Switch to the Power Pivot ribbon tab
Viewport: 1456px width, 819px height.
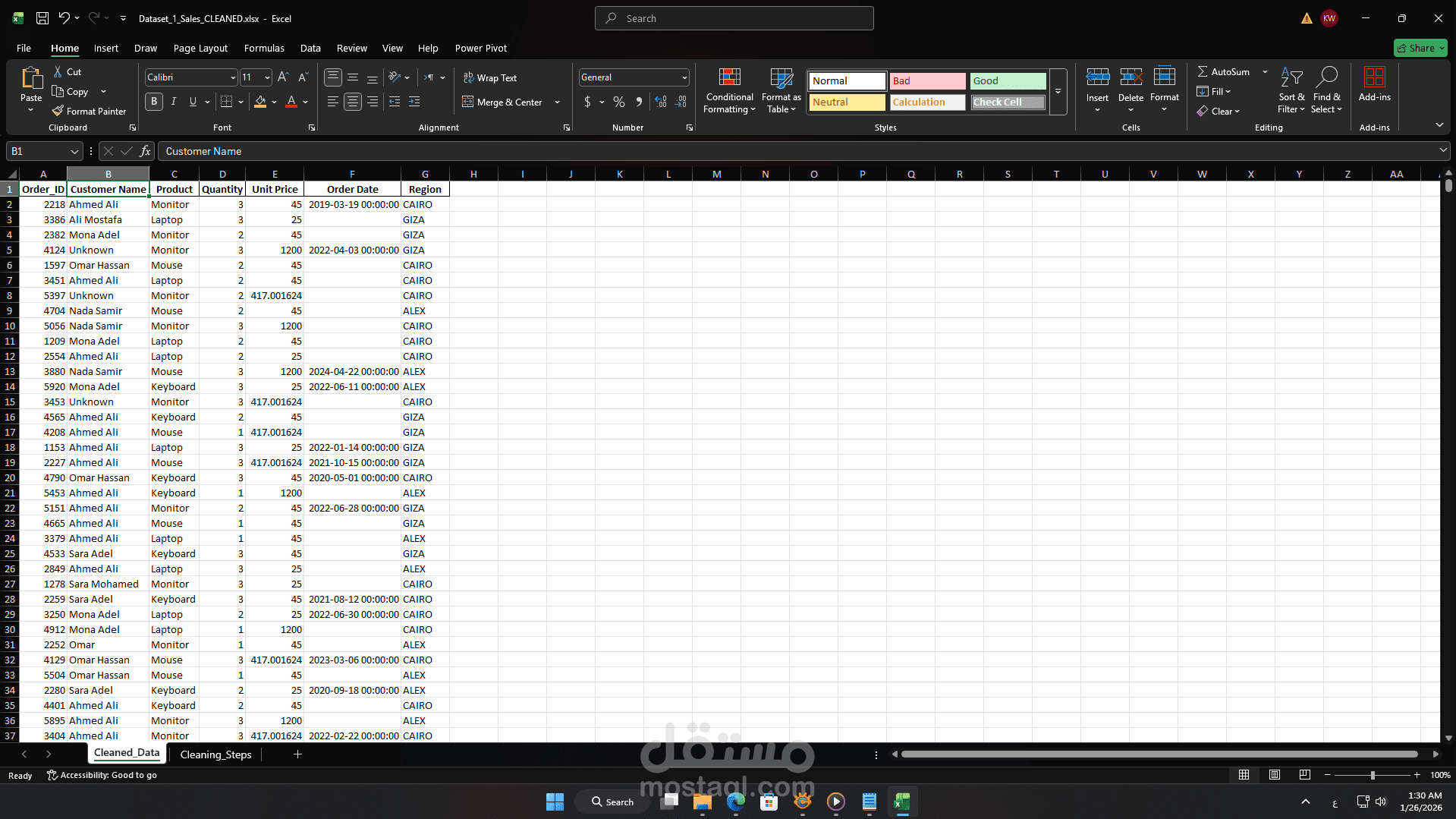pyautogui.click(x=481, y=48)
